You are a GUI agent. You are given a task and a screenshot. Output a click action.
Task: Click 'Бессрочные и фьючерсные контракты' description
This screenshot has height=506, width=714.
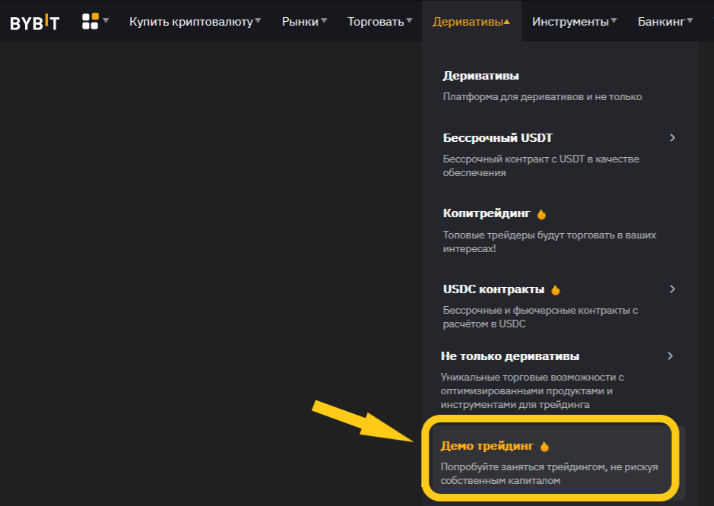(x=540, y=317)
